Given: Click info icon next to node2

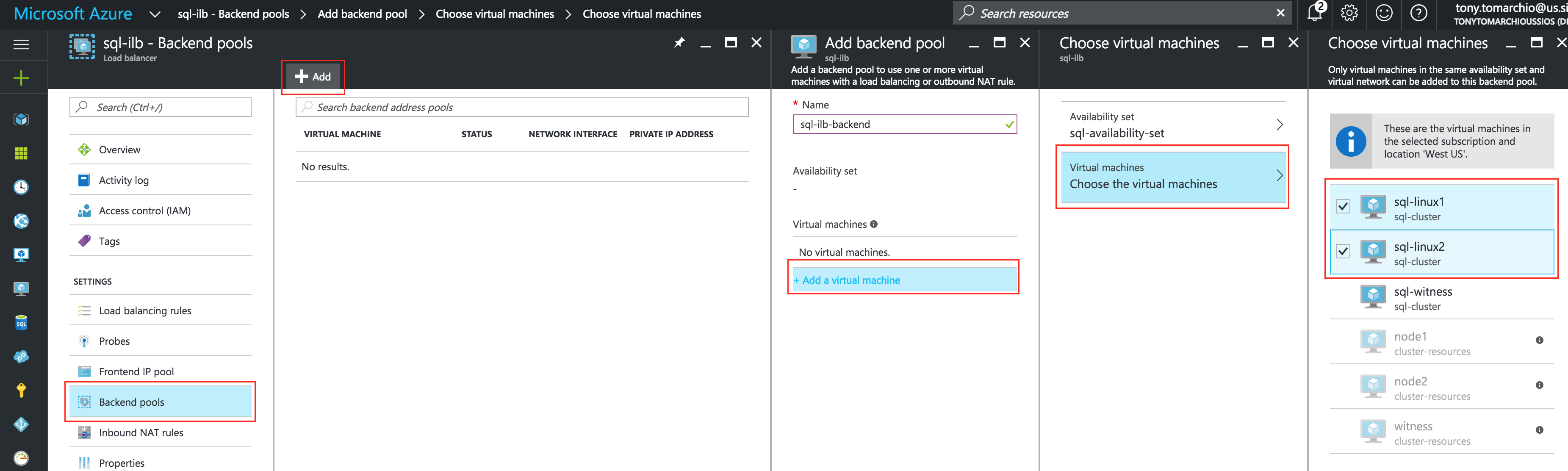Looking at the screenshot, I should click(x=1539, y=385).
